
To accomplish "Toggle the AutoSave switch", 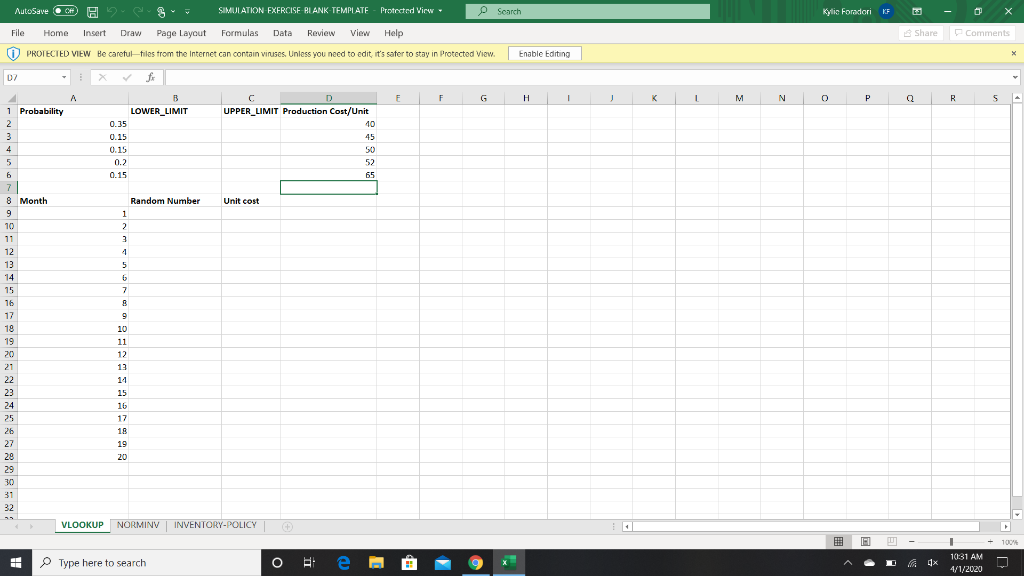I will pyautogui.click(x=65, y=11).
